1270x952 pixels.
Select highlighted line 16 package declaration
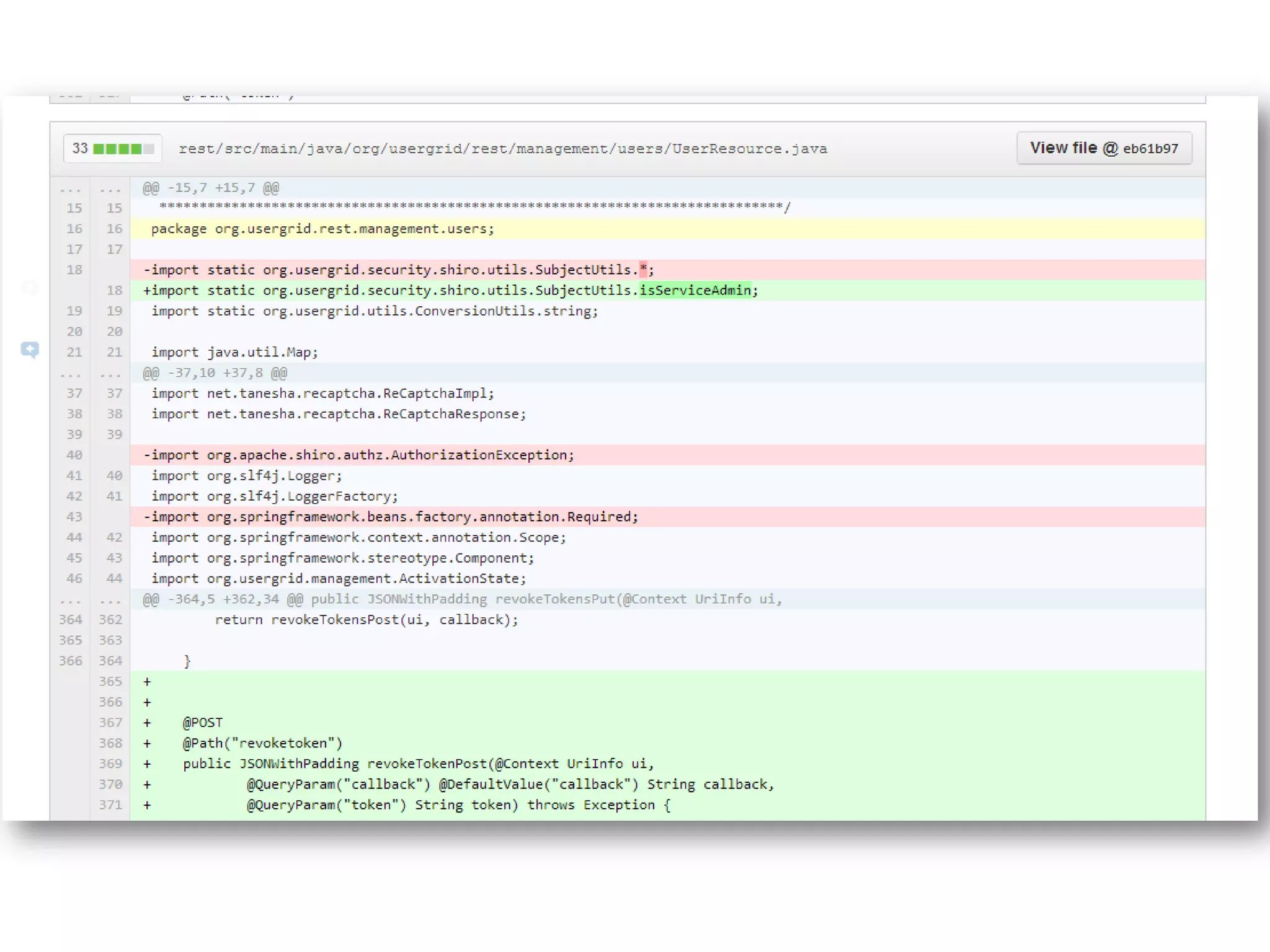(322, 229)
